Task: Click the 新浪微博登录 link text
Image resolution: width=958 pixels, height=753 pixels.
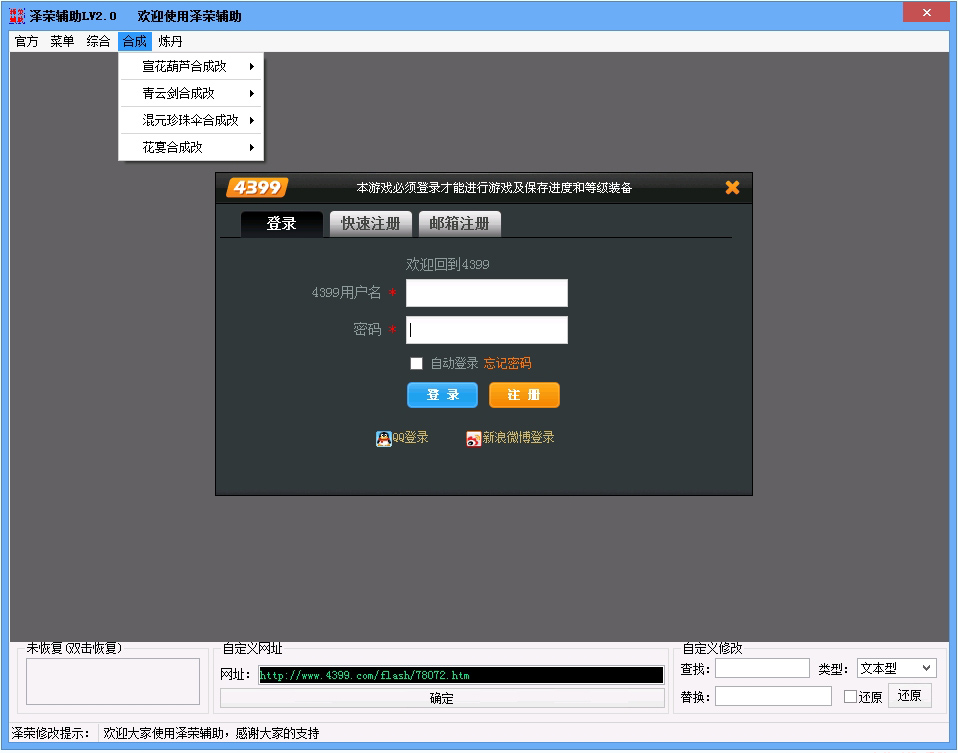Action: [x=518, y=438]
